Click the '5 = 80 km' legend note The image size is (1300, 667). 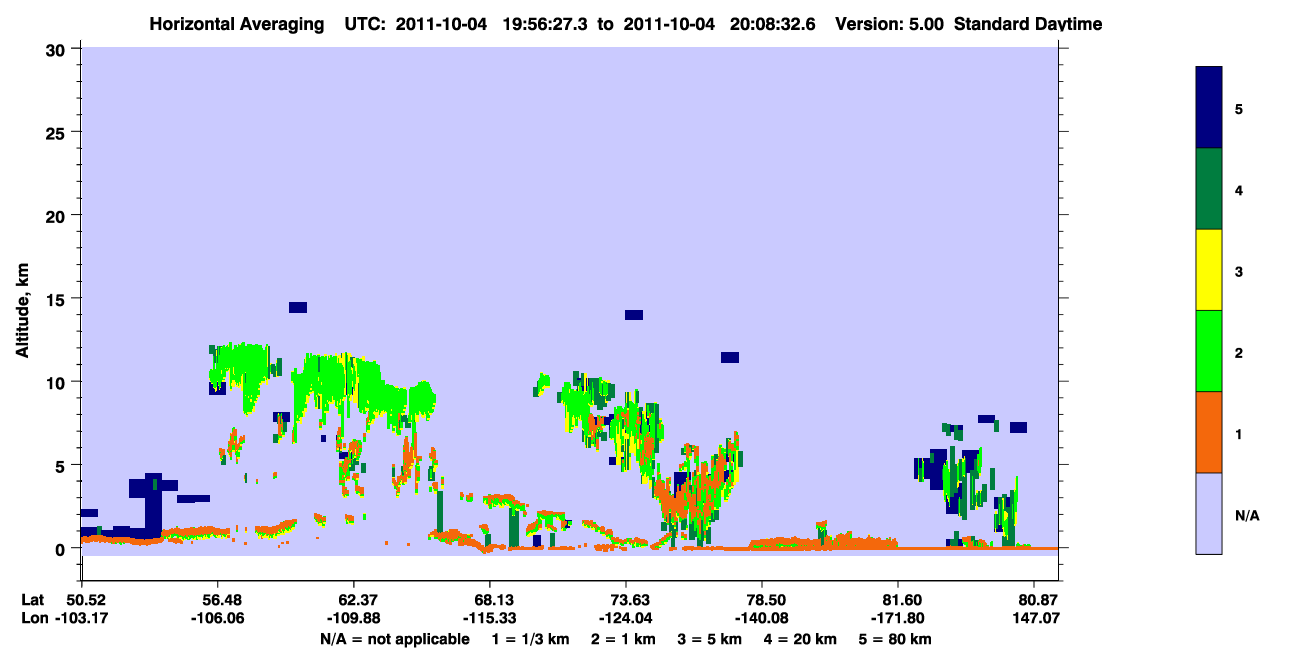[895, 639]
